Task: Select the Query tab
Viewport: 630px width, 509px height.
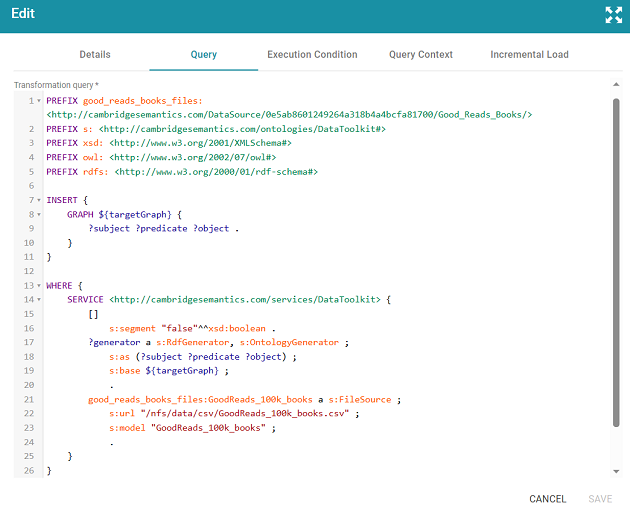Action: (203, 55)
